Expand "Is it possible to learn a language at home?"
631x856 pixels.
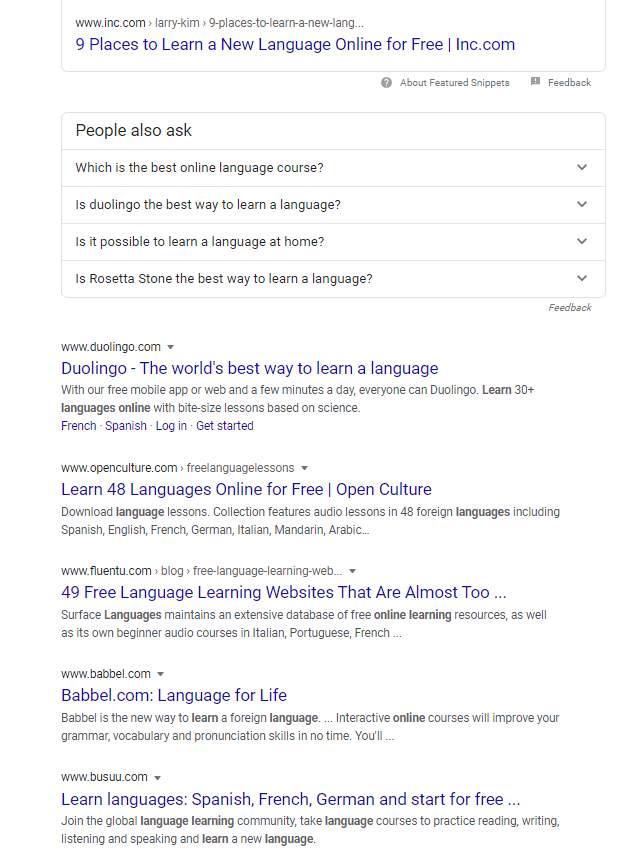coord(334,242)
